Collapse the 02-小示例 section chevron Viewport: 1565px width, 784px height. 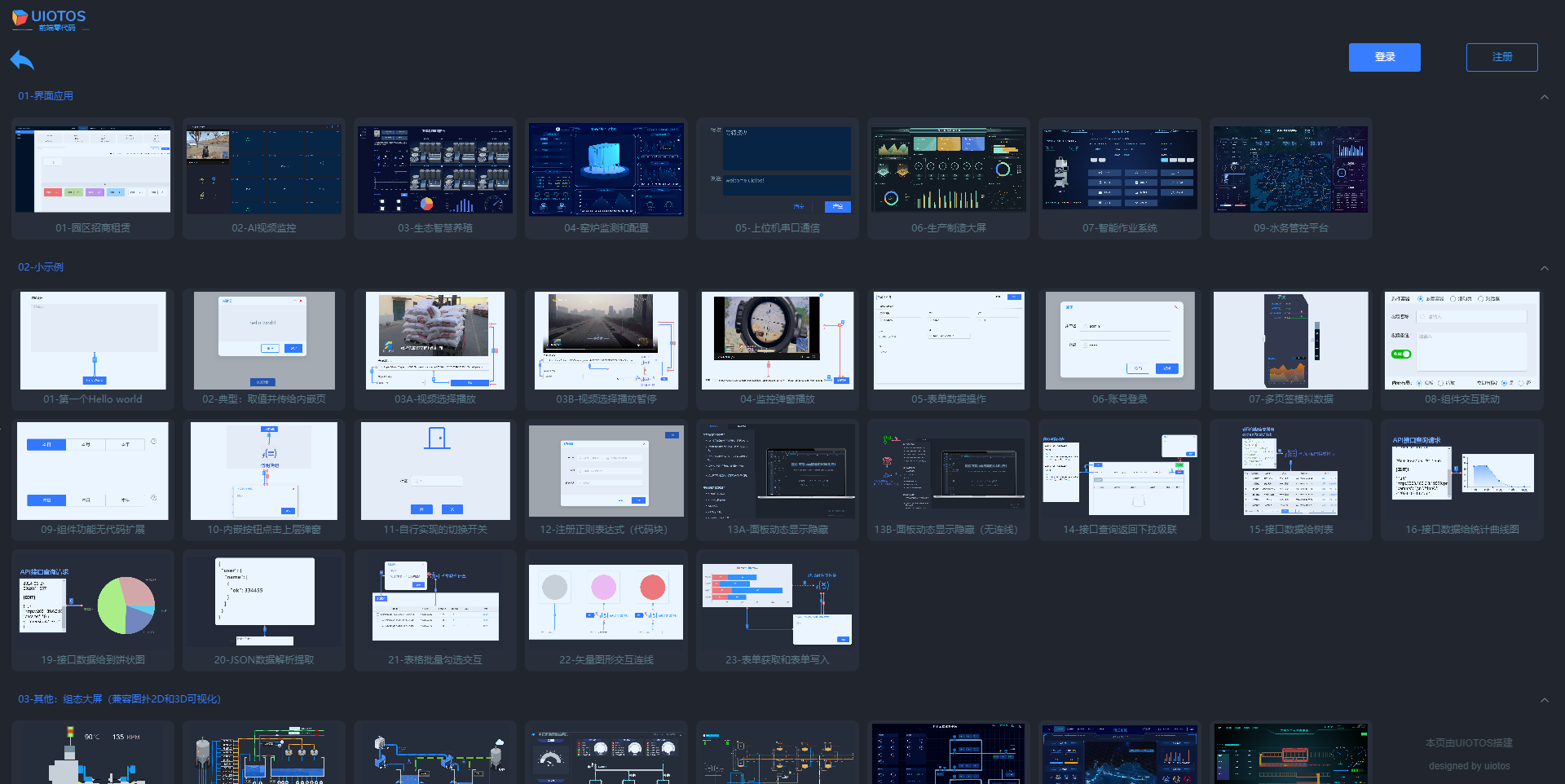point(1544,268)
